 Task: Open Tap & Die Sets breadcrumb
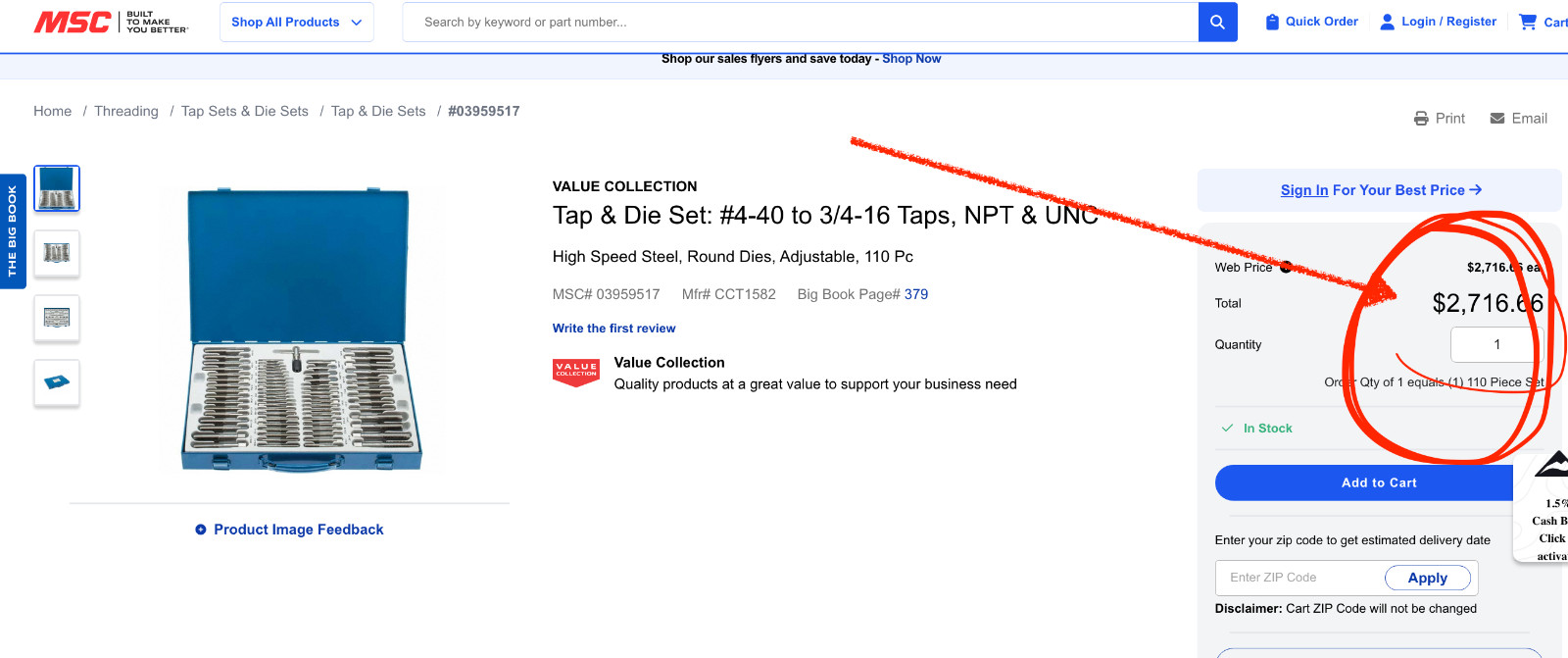(x=378, y=111)
